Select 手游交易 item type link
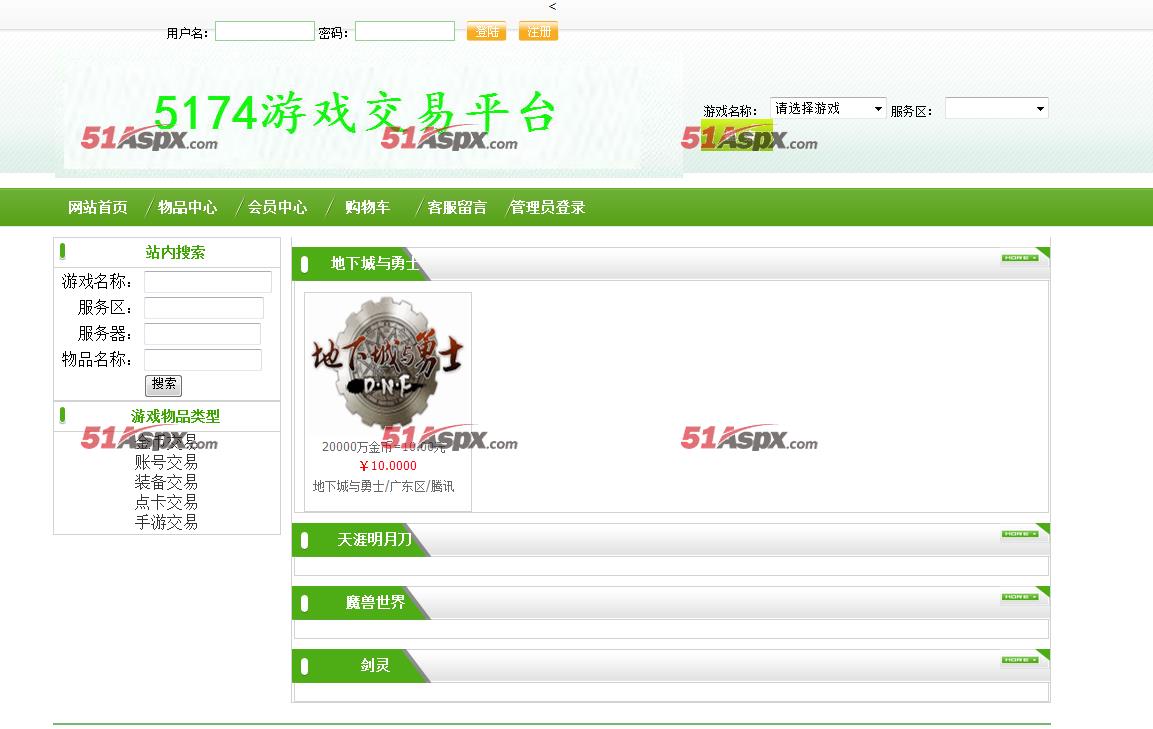This screenshot has width=1153, height=729. coord(166,522)
